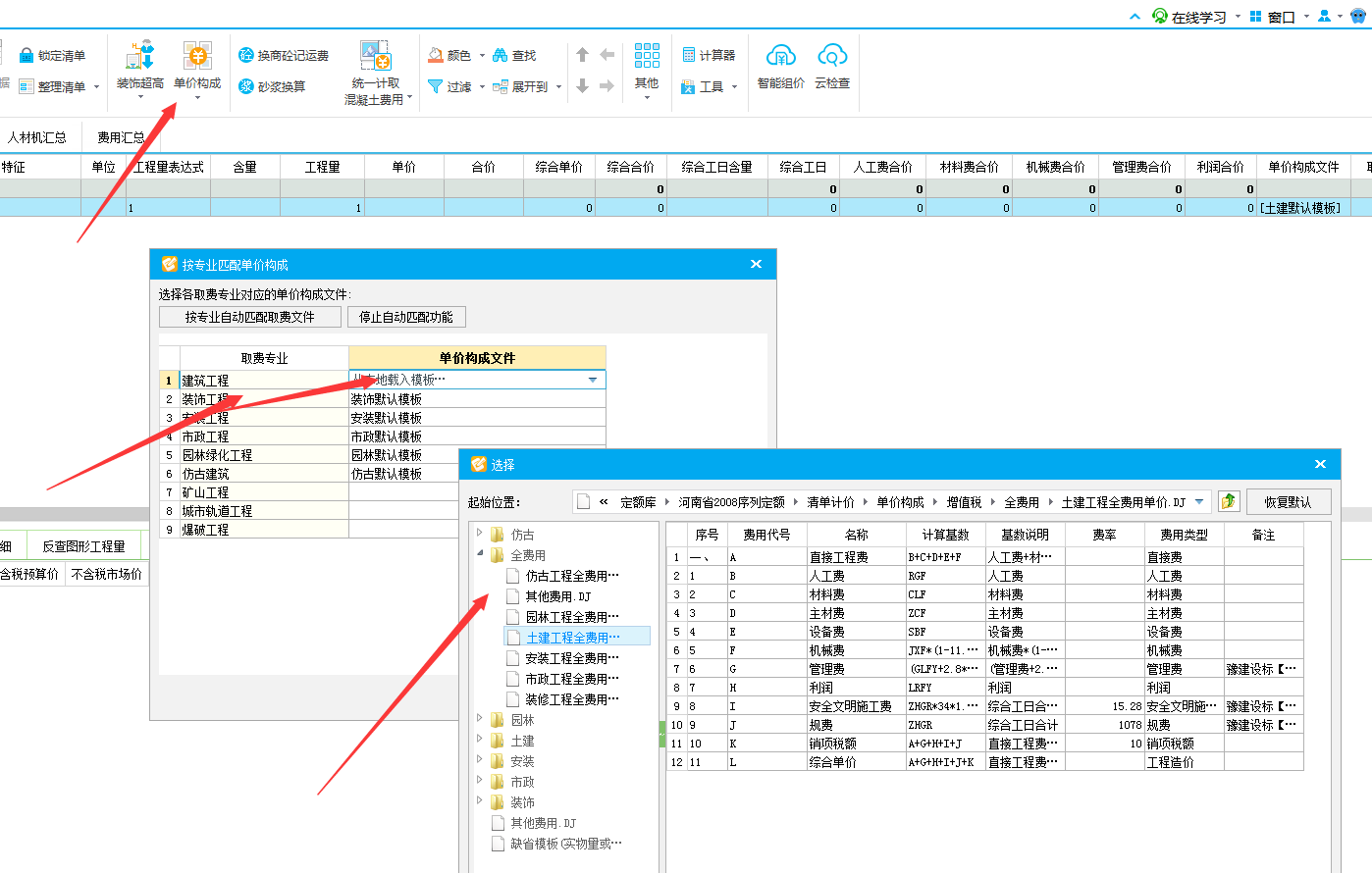Click the 颜色 color tool
This screenshot has height=873, width=1372.
pos(449,56)
